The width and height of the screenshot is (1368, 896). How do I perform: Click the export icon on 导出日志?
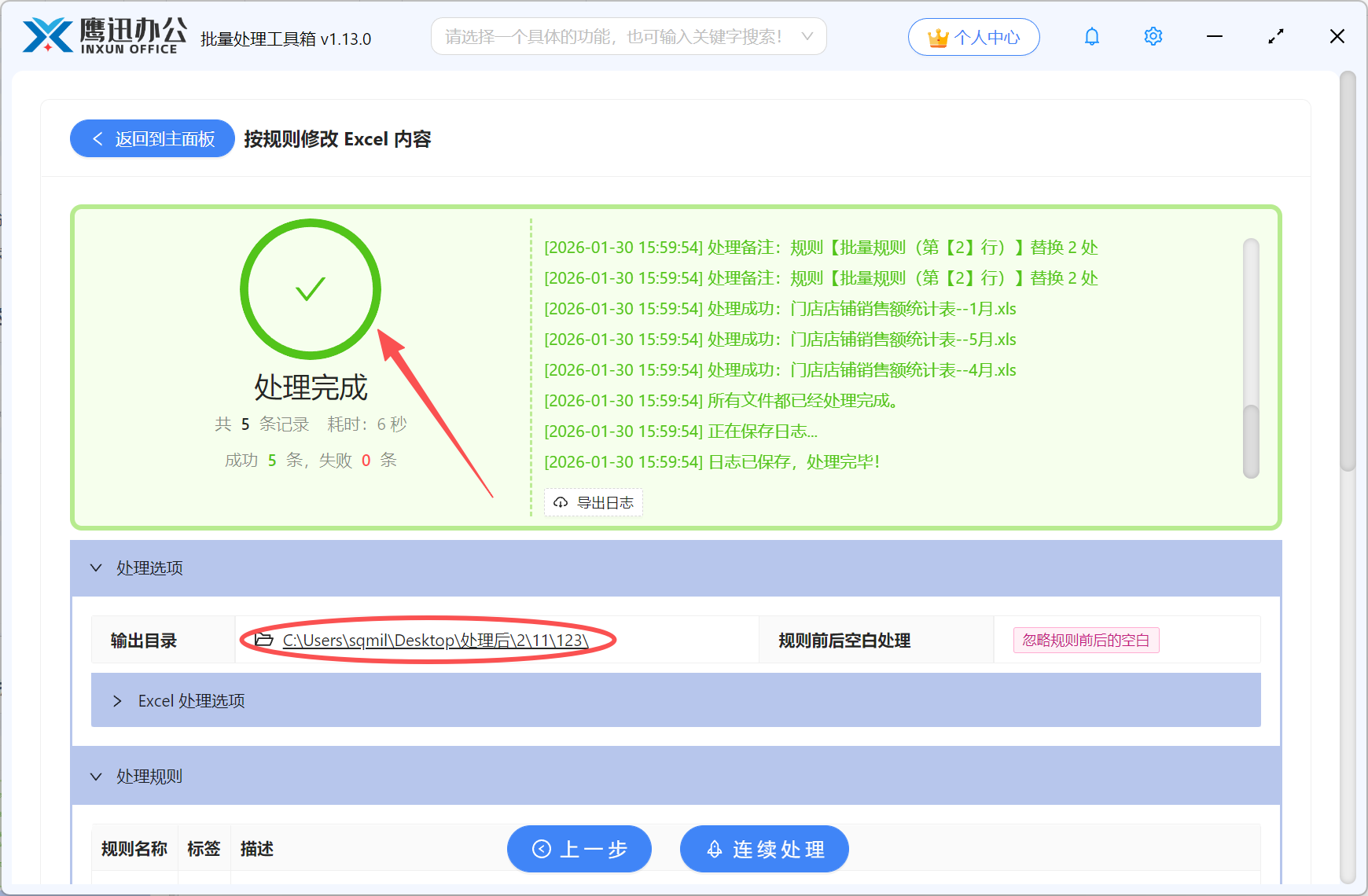point(561,502)
